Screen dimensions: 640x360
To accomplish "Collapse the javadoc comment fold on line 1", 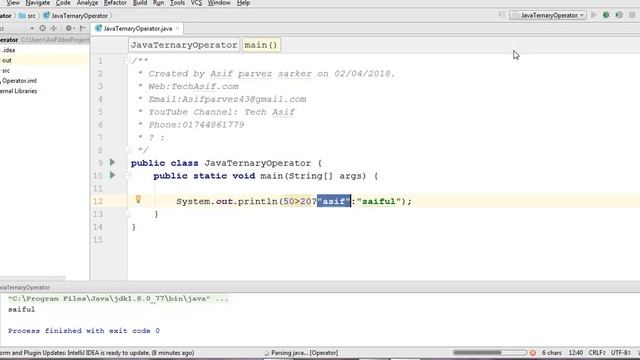I will click(x=127, y=60).
